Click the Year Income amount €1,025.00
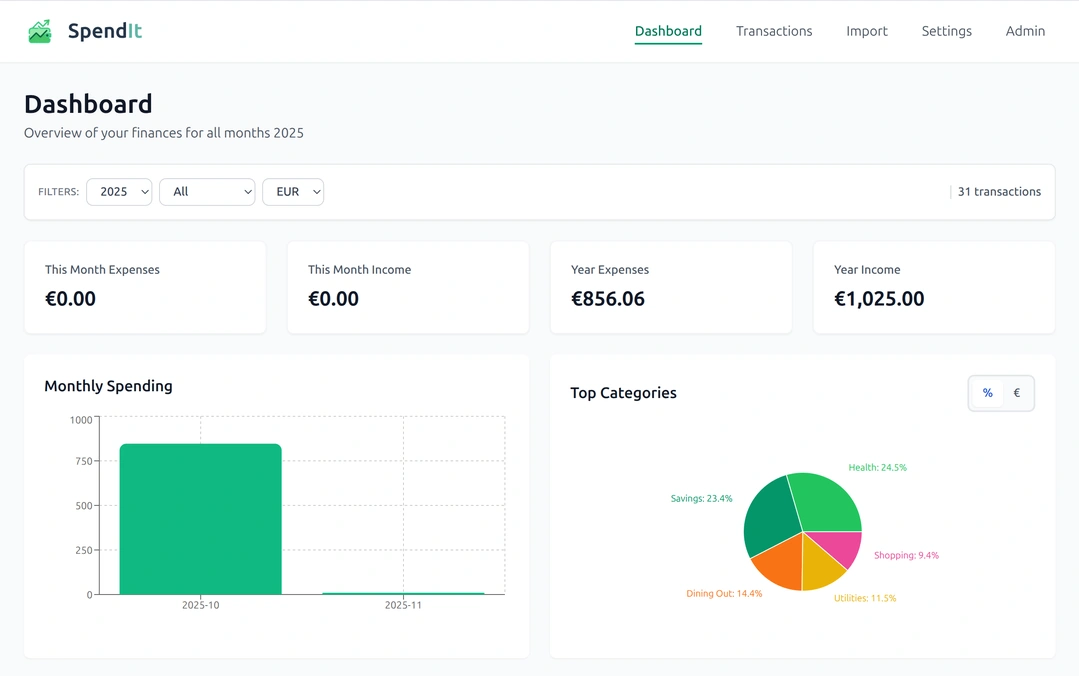 click(879, 298)
